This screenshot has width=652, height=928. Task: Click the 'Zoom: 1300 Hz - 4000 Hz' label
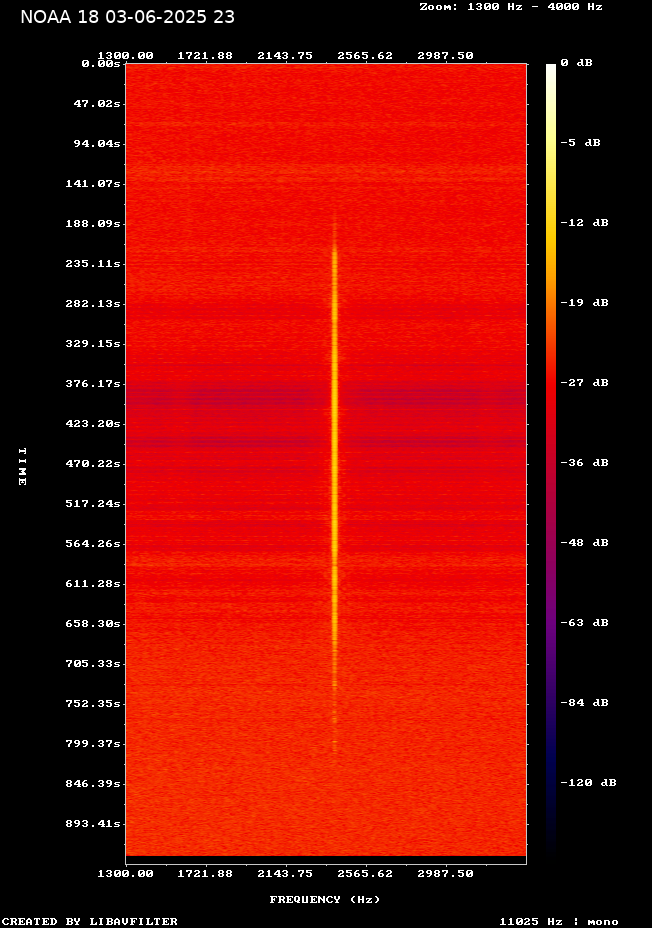511,7
